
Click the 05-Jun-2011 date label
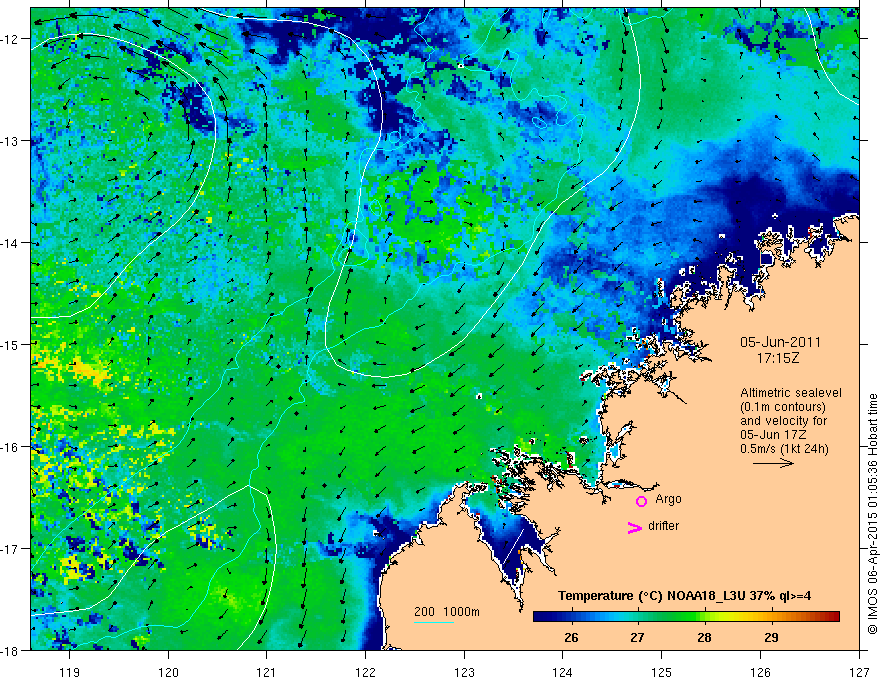coord(780,342)
